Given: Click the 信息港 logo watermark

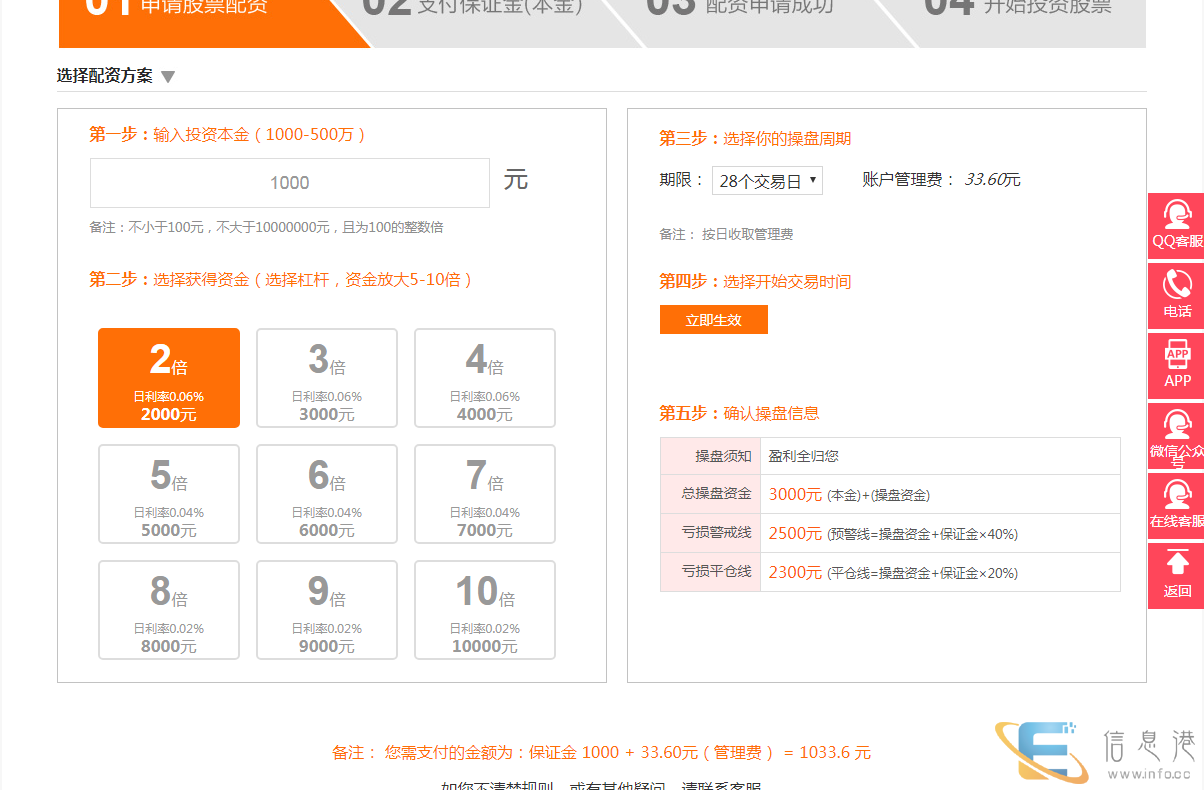Looking at the screenshot, I should [x=1095, y=752].
